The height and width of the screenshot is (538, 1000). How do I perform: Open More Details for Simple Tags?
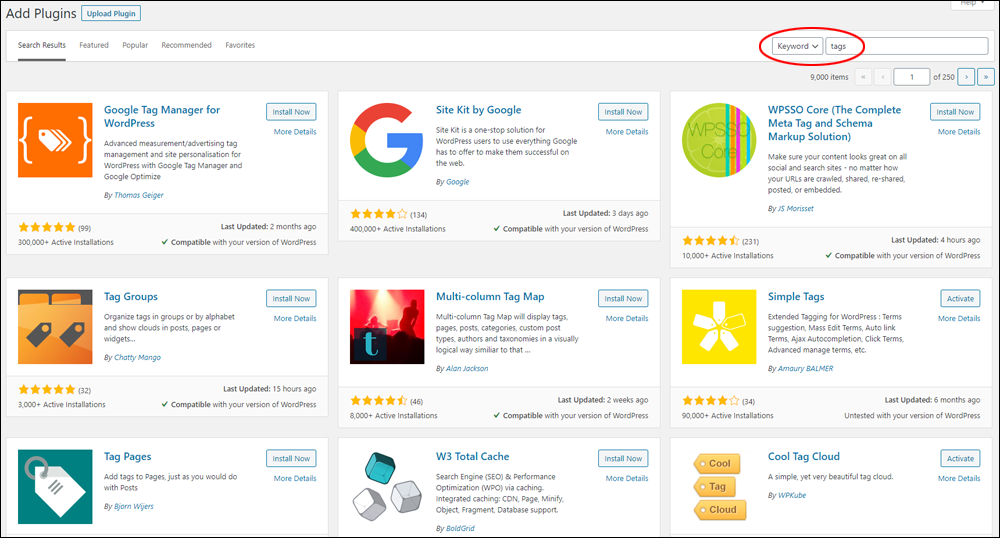[x=959, y=319]
